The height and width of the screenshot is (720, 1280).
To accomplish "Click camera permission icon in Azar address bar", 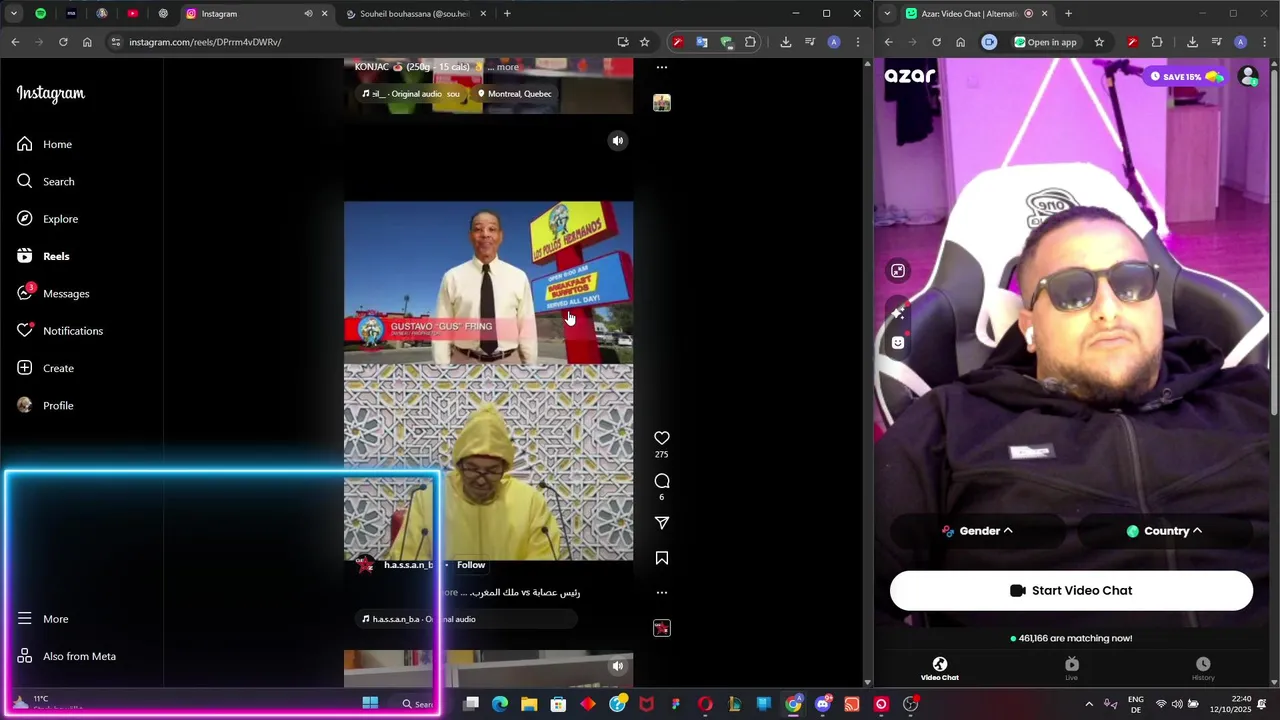I will click(989, 42).
